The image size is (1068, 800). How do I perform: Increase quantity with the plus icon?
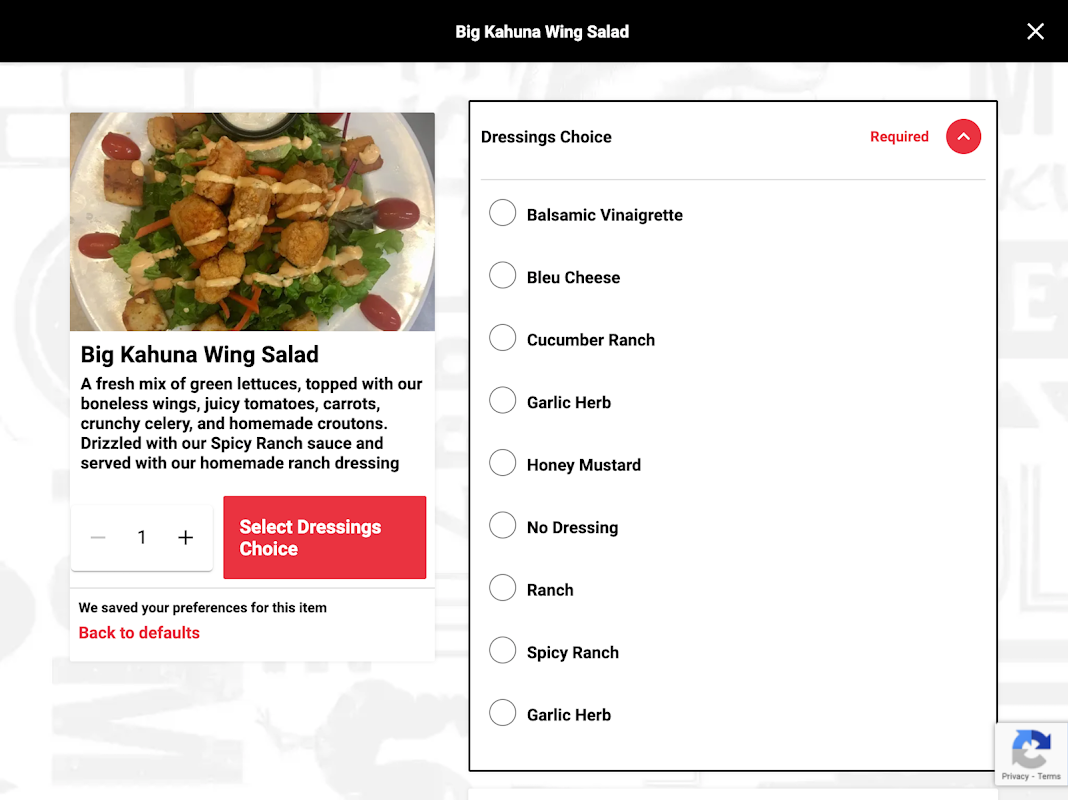(185, 537)
